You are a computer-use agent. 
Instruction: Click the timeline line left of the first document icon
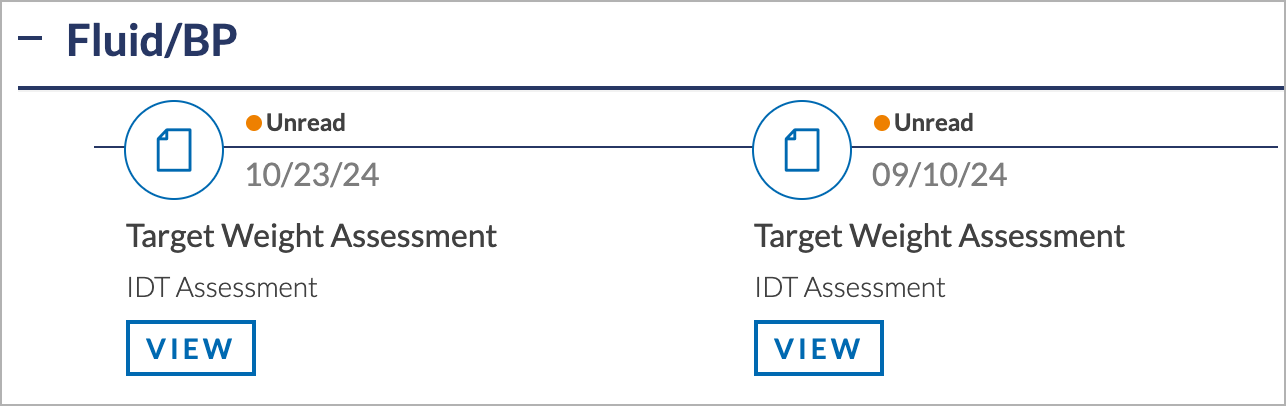[x=109, y=147]
